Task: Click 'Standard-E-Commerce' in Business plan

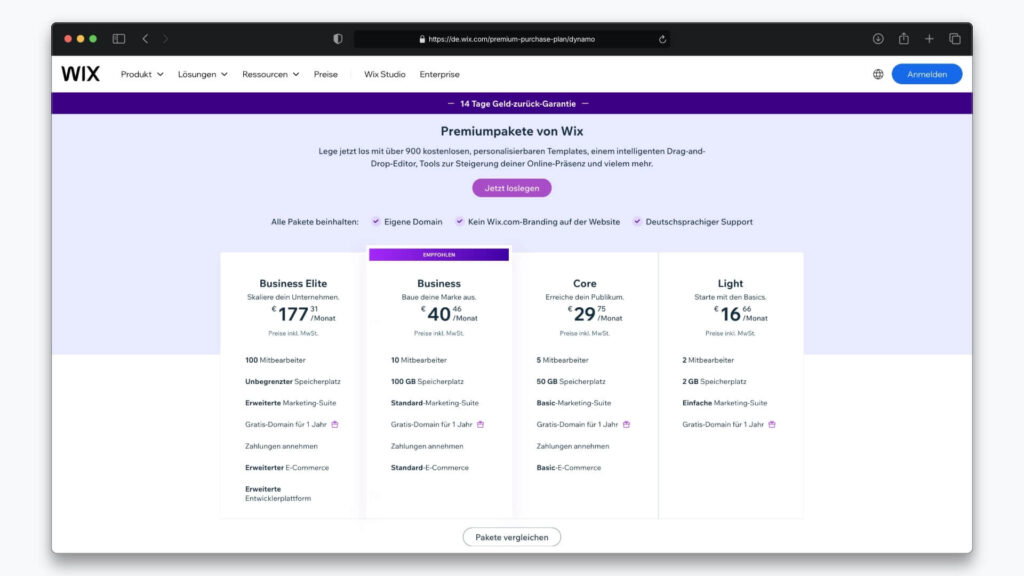Action: tap(430, 468)
